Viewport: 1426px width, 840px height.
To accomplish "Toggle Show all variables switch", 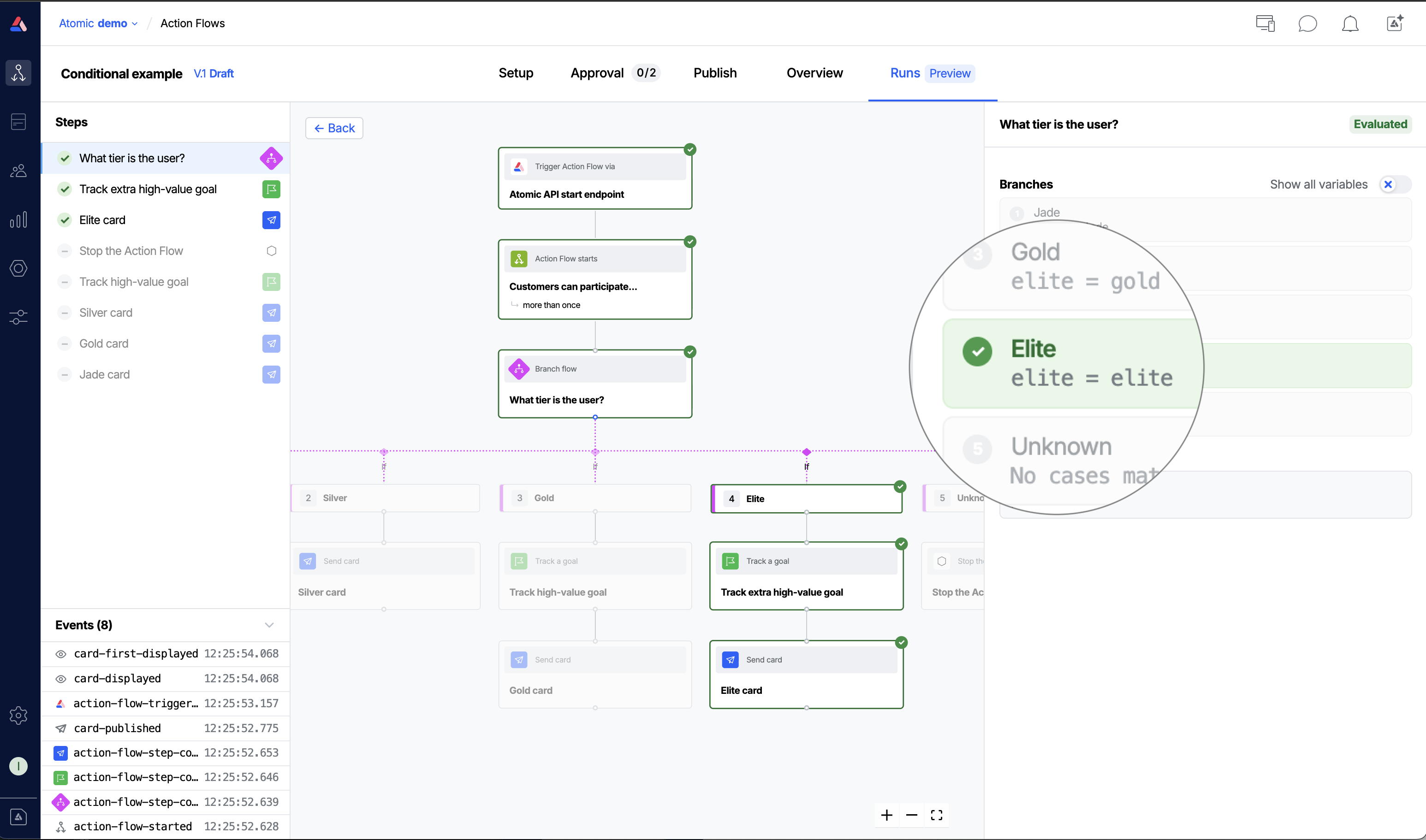I will (1394, 184).
